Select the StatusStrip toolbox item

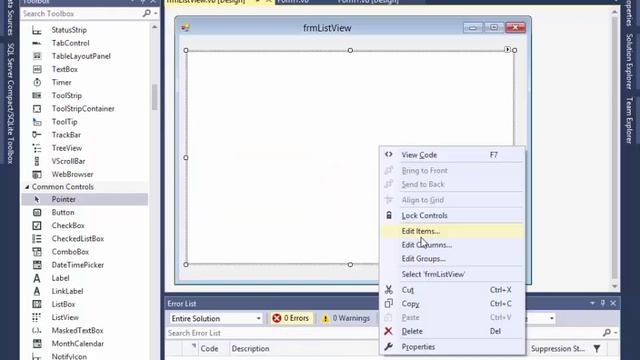(x=69, y=30)
